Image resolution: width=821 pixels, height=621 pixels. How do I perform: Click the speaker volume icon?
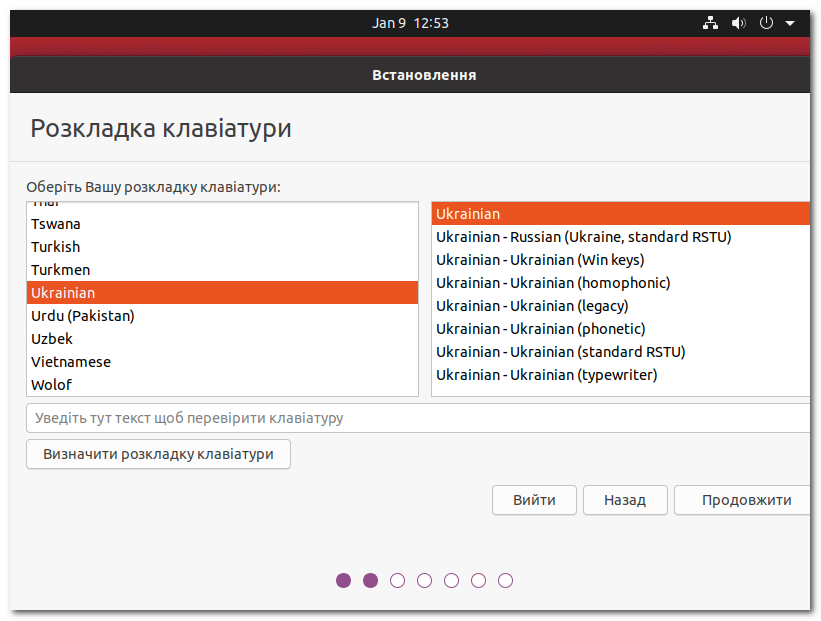point(739,22)
